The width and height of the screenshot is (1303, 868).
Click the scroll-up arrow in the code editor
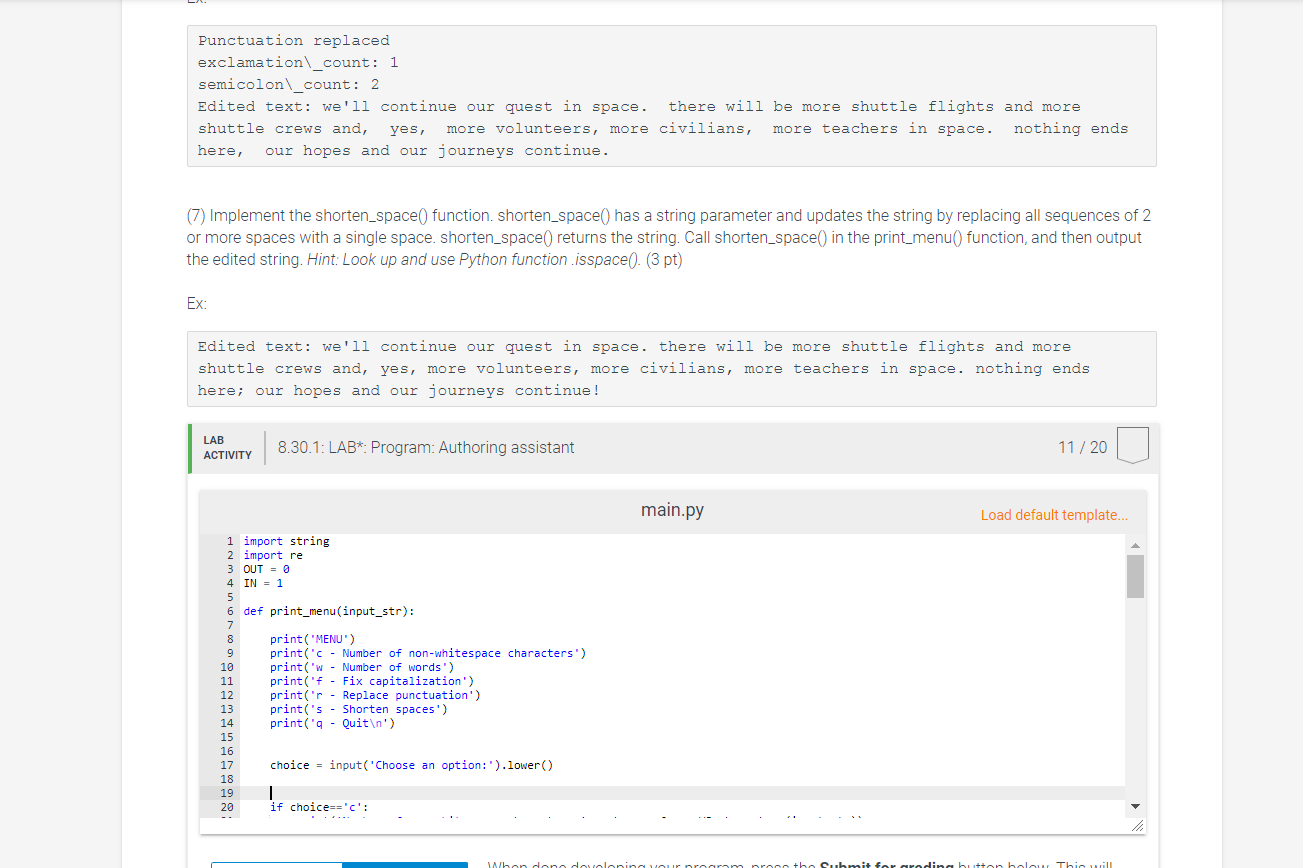pyautogui.click(x=1134, y=546)
